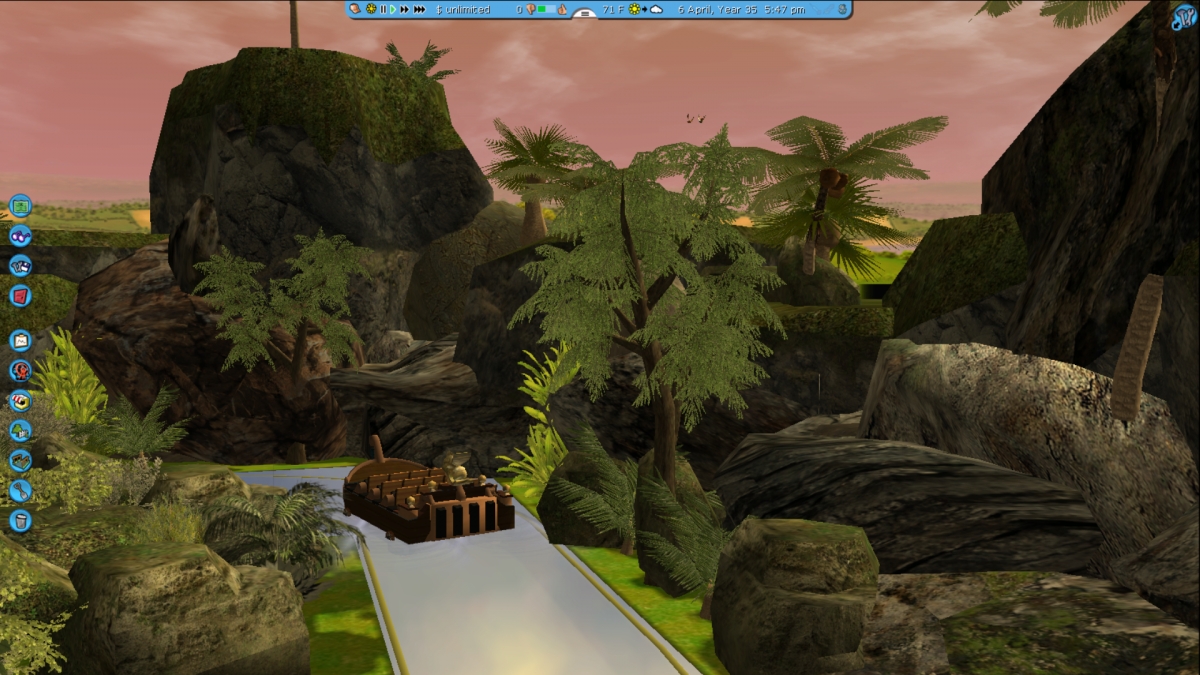Screen dimensions: 1200x675
Task: Click the guest count '0' in top bar
Action: 519,9
